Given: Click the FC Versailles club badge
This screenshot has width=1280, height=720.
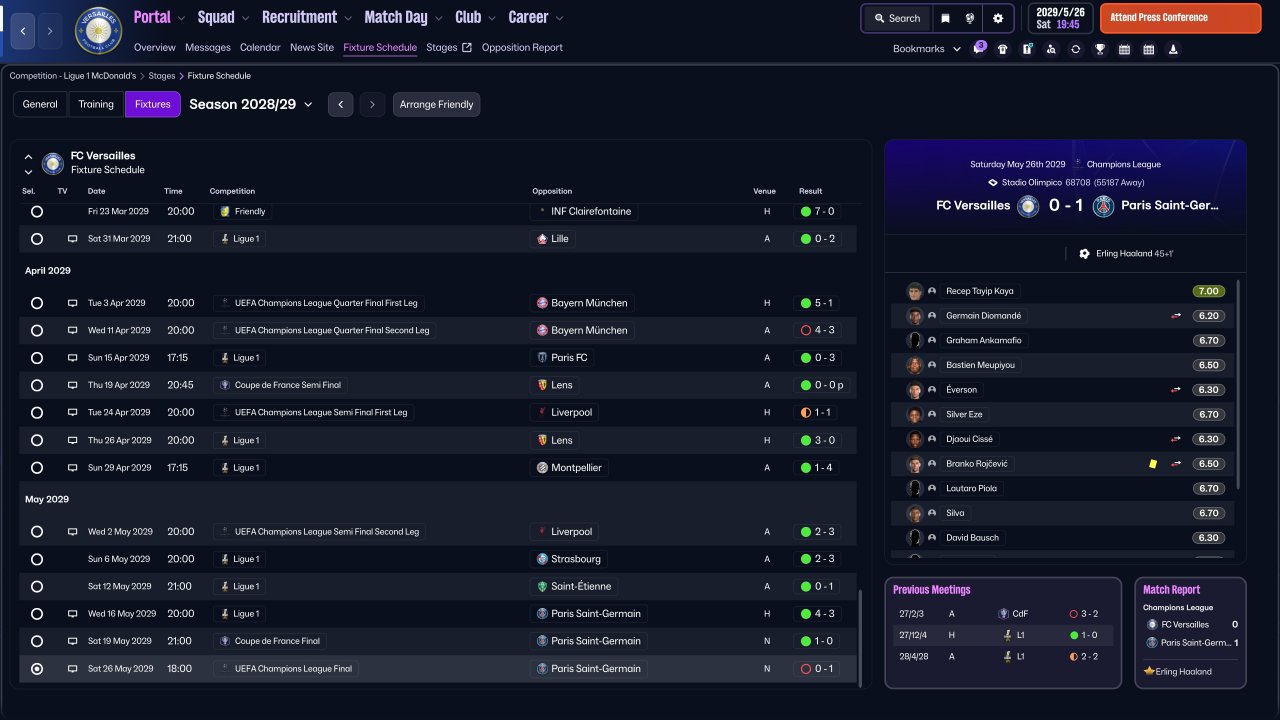Looking at the screenshot, I should tap(98, 32).
